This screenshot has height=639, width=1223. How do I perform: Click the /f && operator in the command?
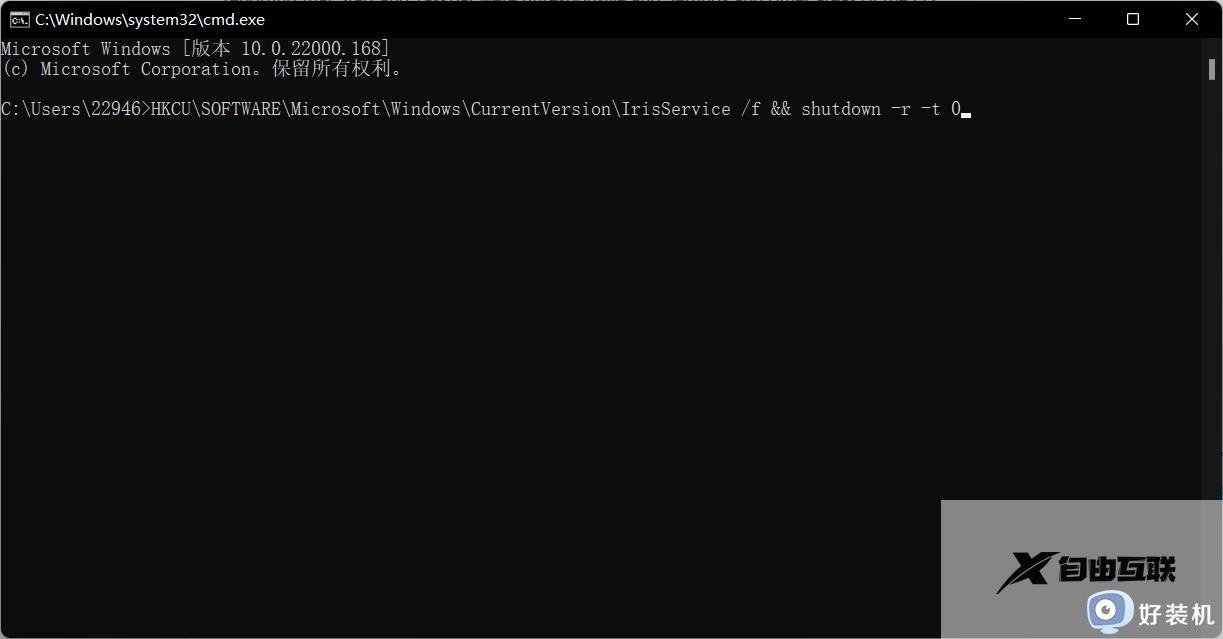(766, 108)
